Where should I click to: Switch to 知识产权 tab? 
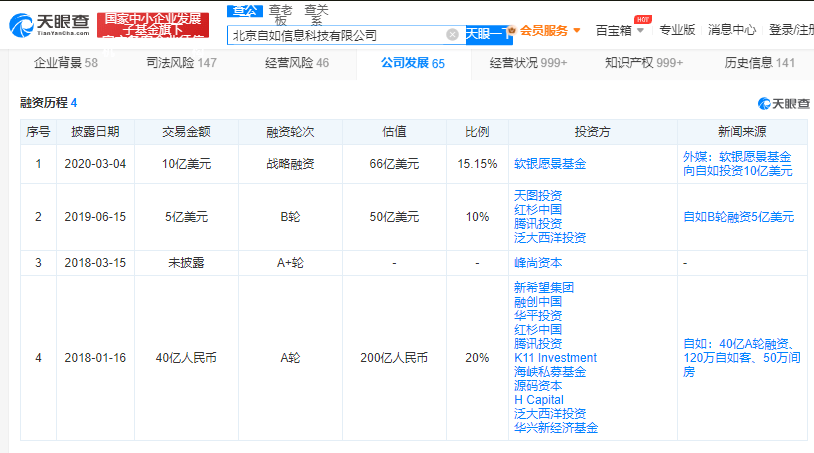(644, 63)
